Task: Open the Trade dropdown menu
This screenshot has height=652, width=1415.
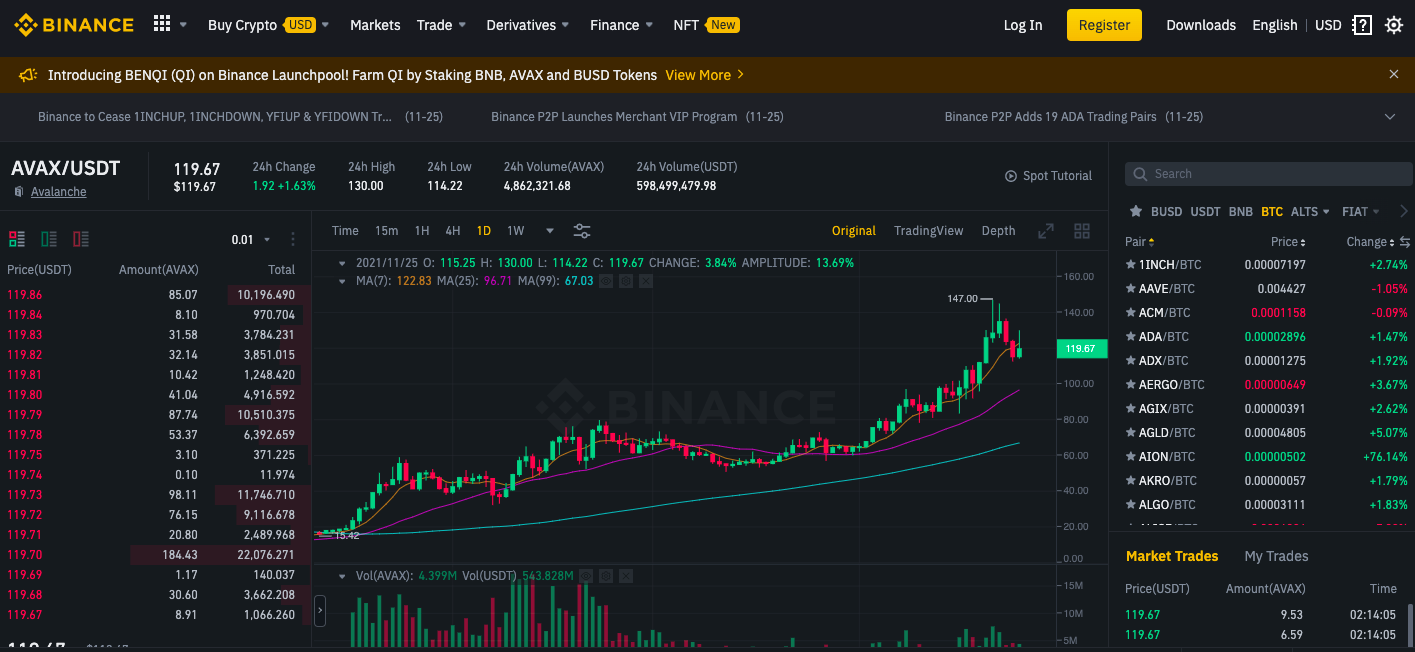Action: (x=441, y=25)
